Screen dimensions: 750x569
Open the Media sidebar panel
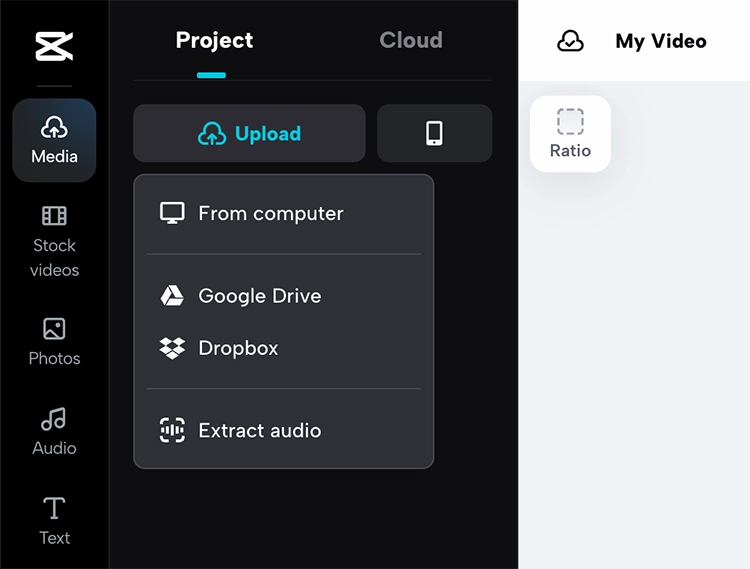click(54, 140)
